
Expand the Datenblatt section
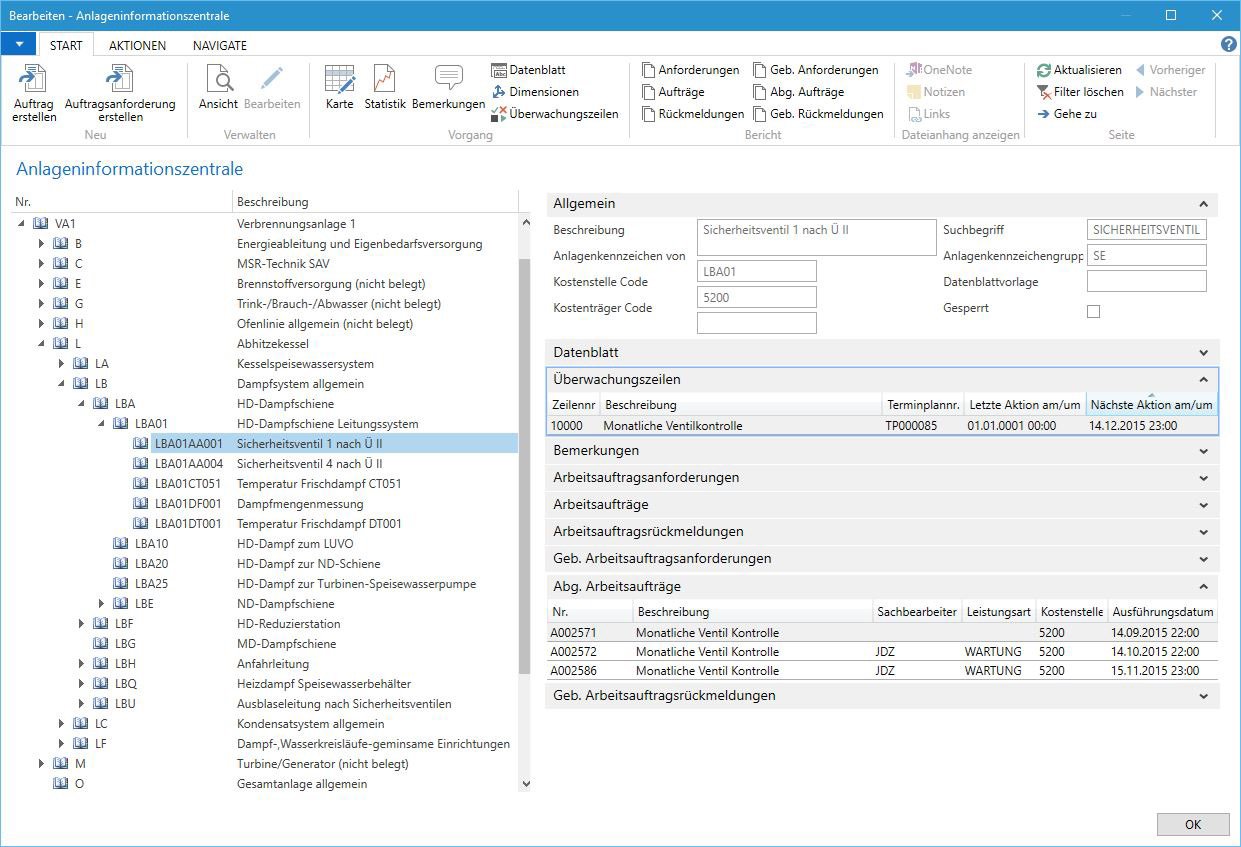(1203, 353)
